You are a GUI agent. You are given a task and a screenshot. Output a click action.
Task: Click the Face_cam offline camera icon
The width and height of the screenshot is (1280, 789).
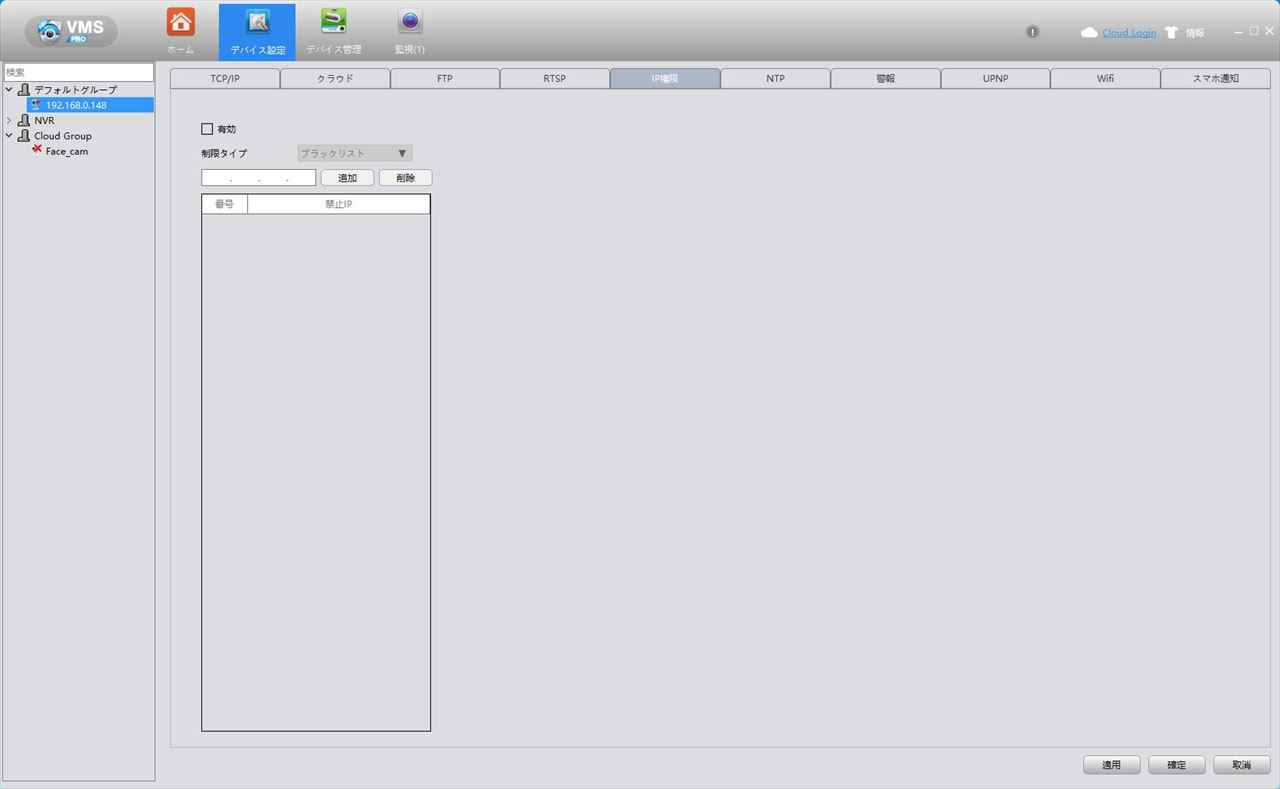pyautogui.click(x=37, y=150)
